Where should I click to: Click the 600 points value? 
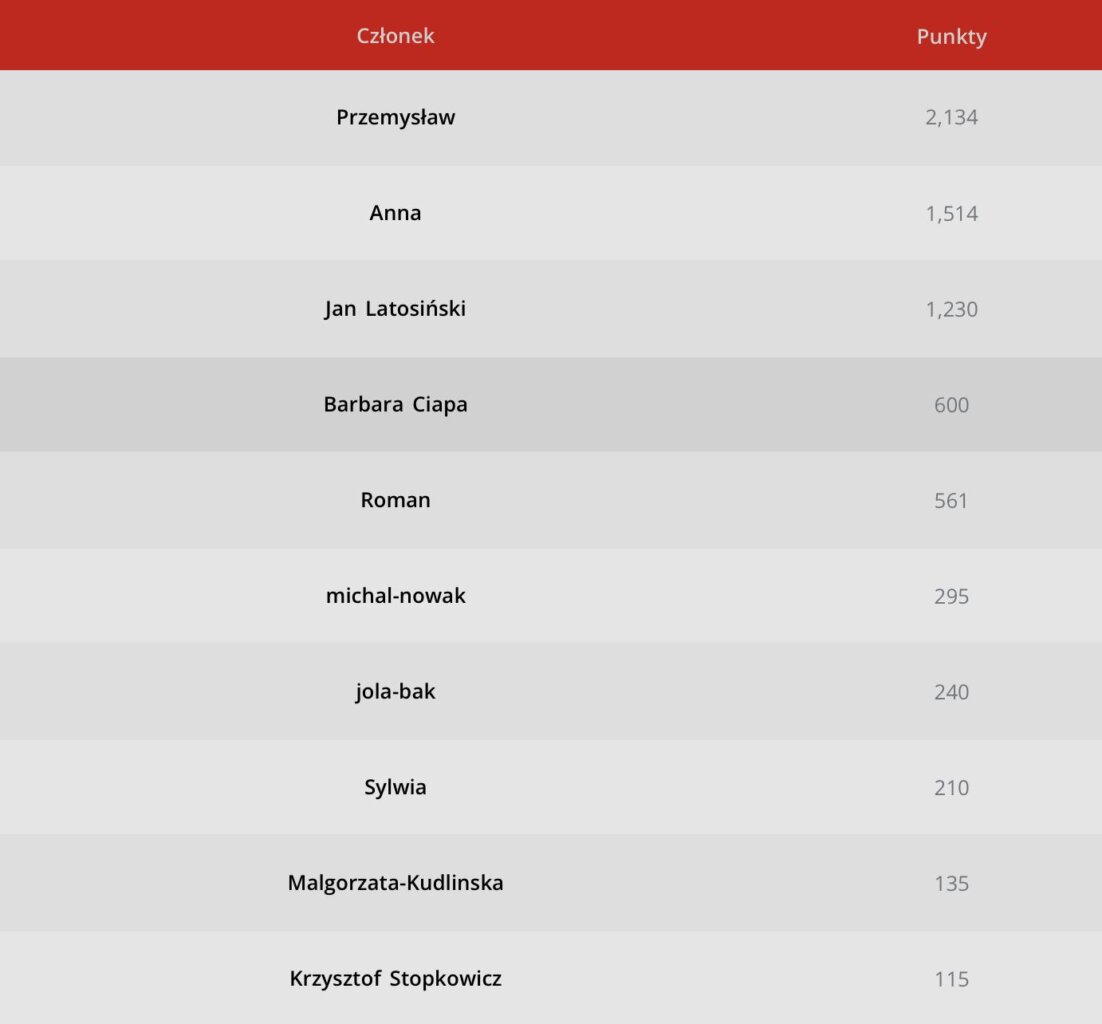point(951,405)
